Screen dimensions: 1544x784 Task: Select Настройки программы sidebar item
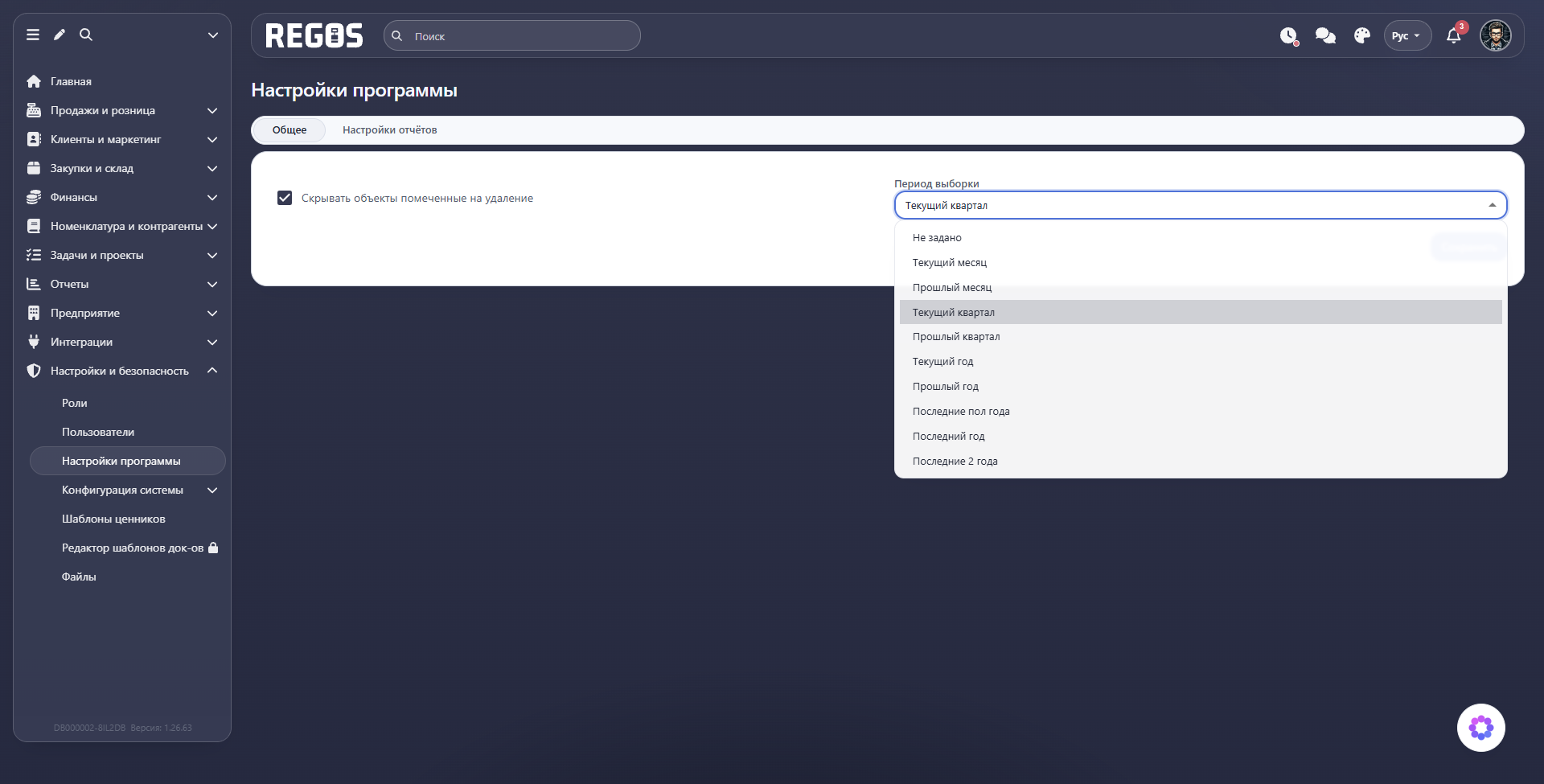[x=128, y=461]
